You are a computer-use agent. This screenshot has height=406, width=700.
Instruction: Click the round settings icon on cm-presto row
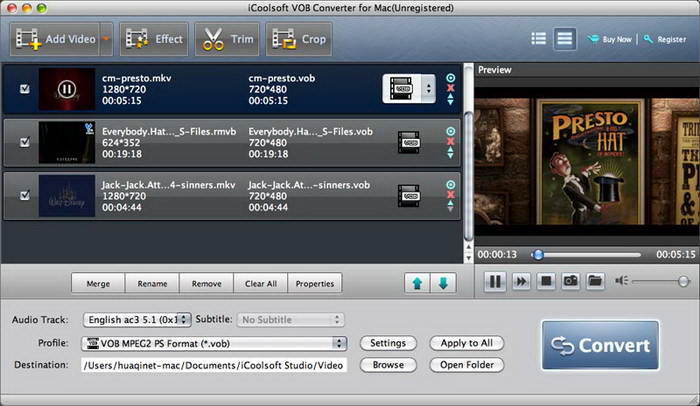click(450, 78)
